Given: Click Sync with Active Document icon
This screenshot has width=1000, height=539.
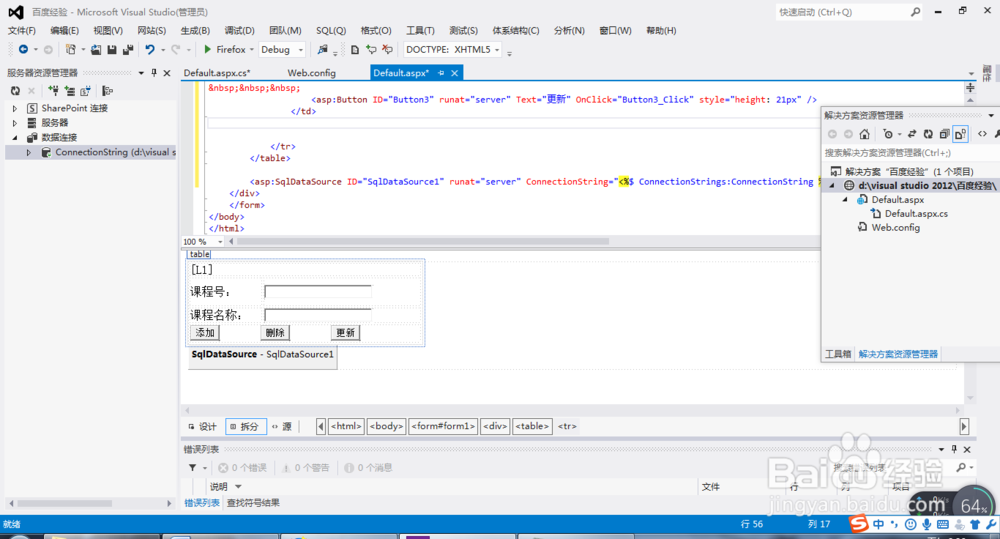Looking at the screenshot, I should point(912,134).
